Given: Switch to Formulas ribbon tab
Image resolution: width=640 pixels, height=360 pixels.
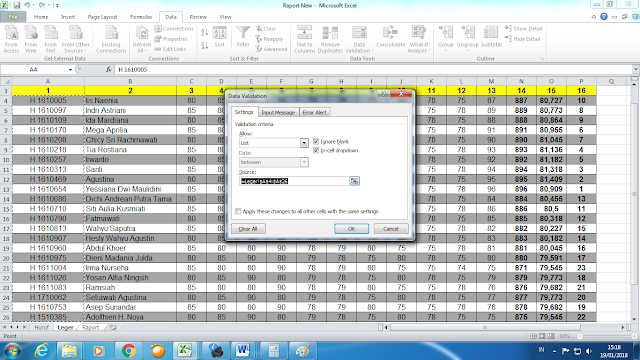Looking at the screenshot, I should pos(141,17).
